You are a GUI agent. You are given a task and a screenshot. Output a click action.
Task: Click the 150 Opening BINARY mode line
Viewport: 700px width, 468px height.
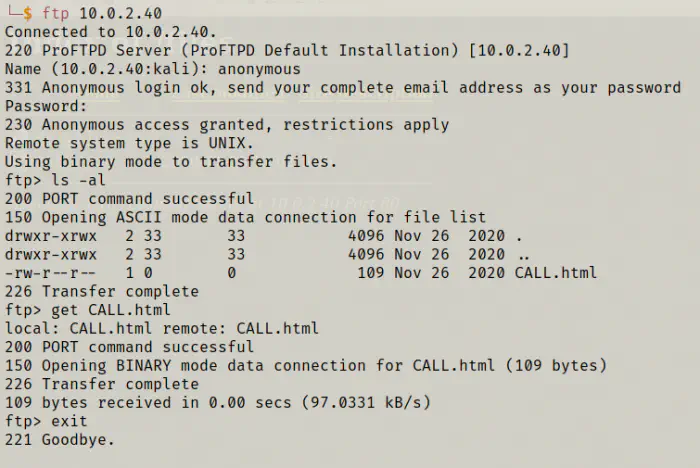click(305, 365)
